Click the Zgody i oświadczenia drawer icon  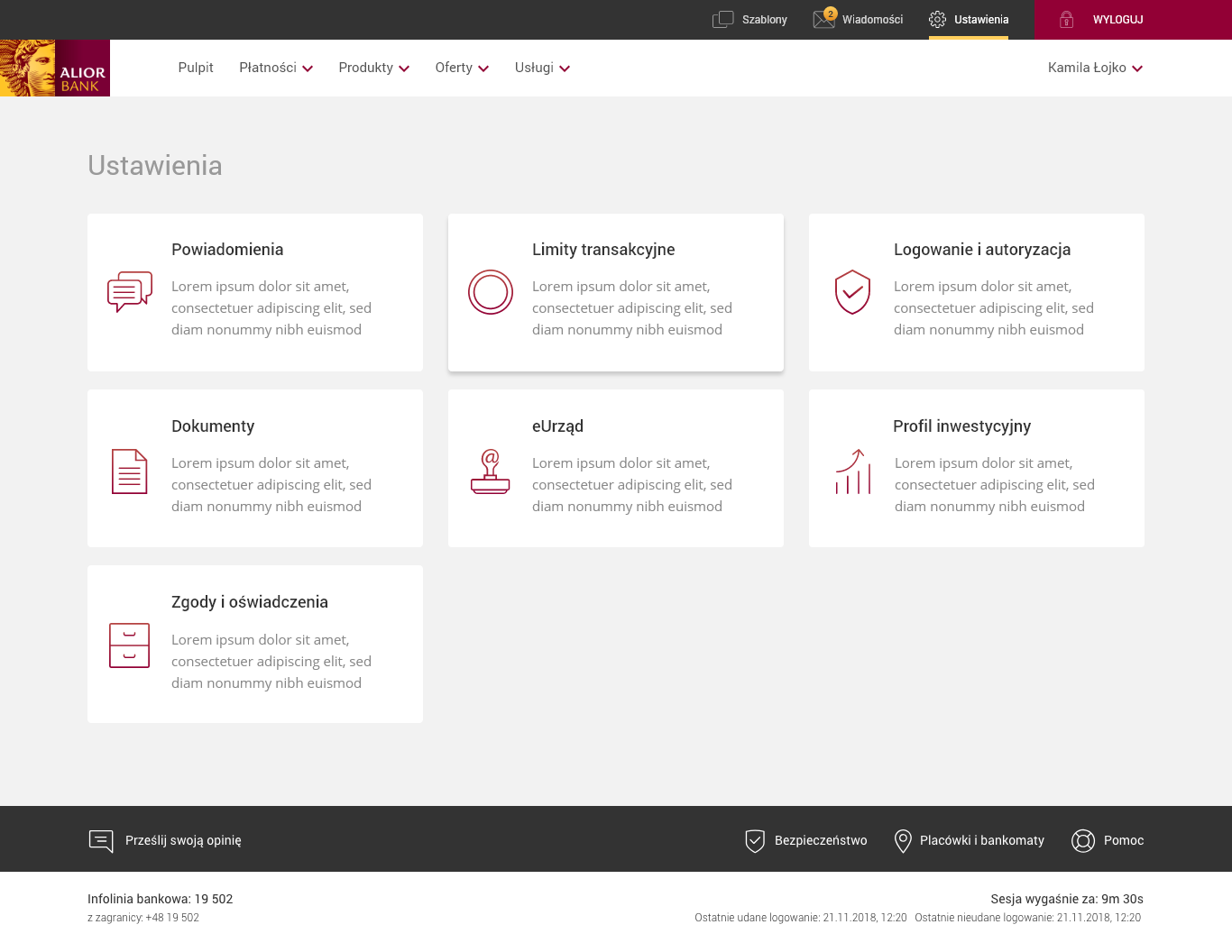pos(130,645)
